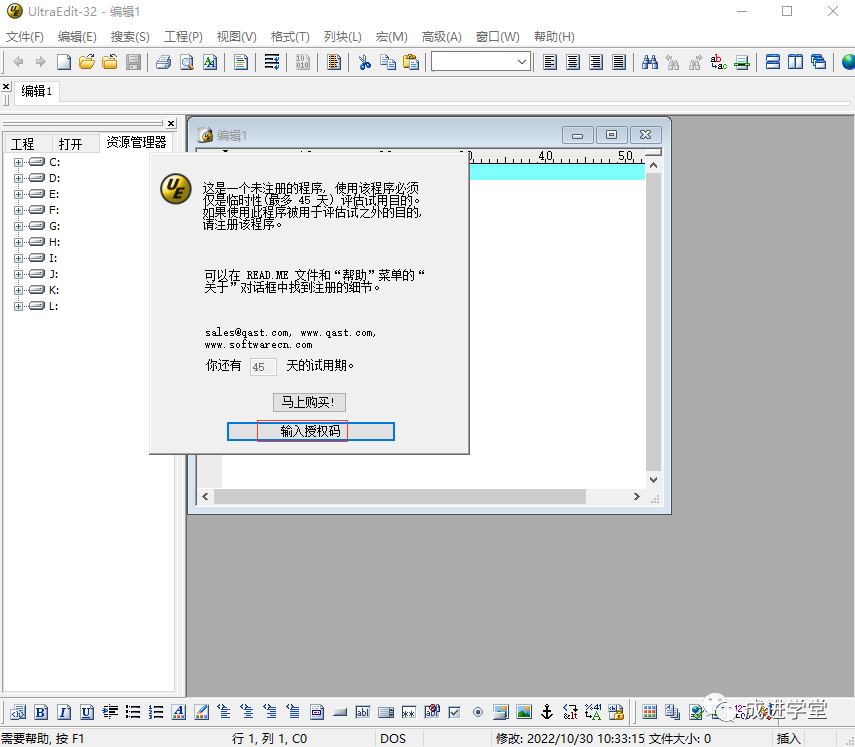The height and width of the screenshot is (747, 855).
Task: Open the 宏(M) menu
Action: (392, 37)
